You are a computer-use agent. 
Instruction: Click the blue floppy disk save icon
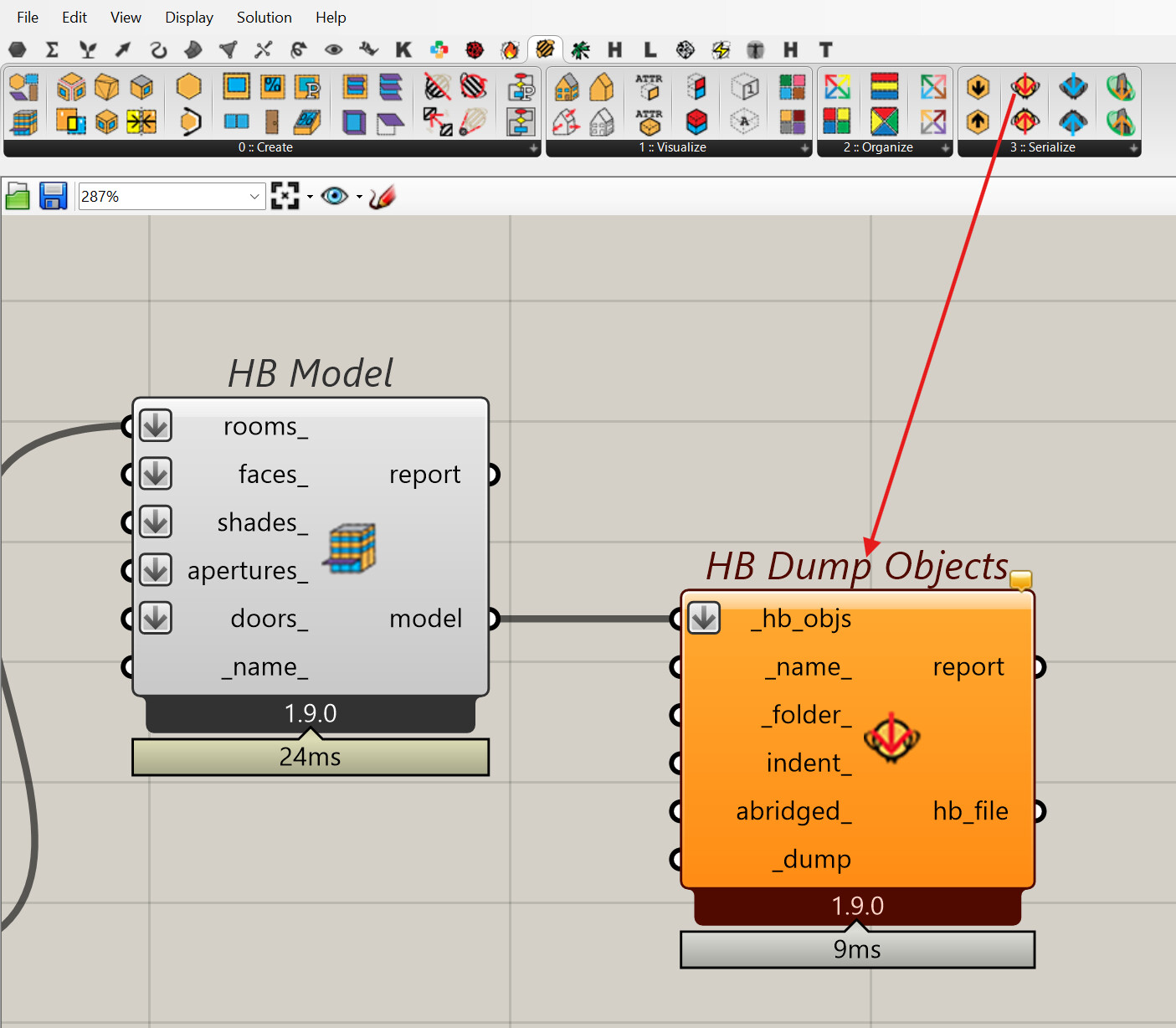coord(53,197)
